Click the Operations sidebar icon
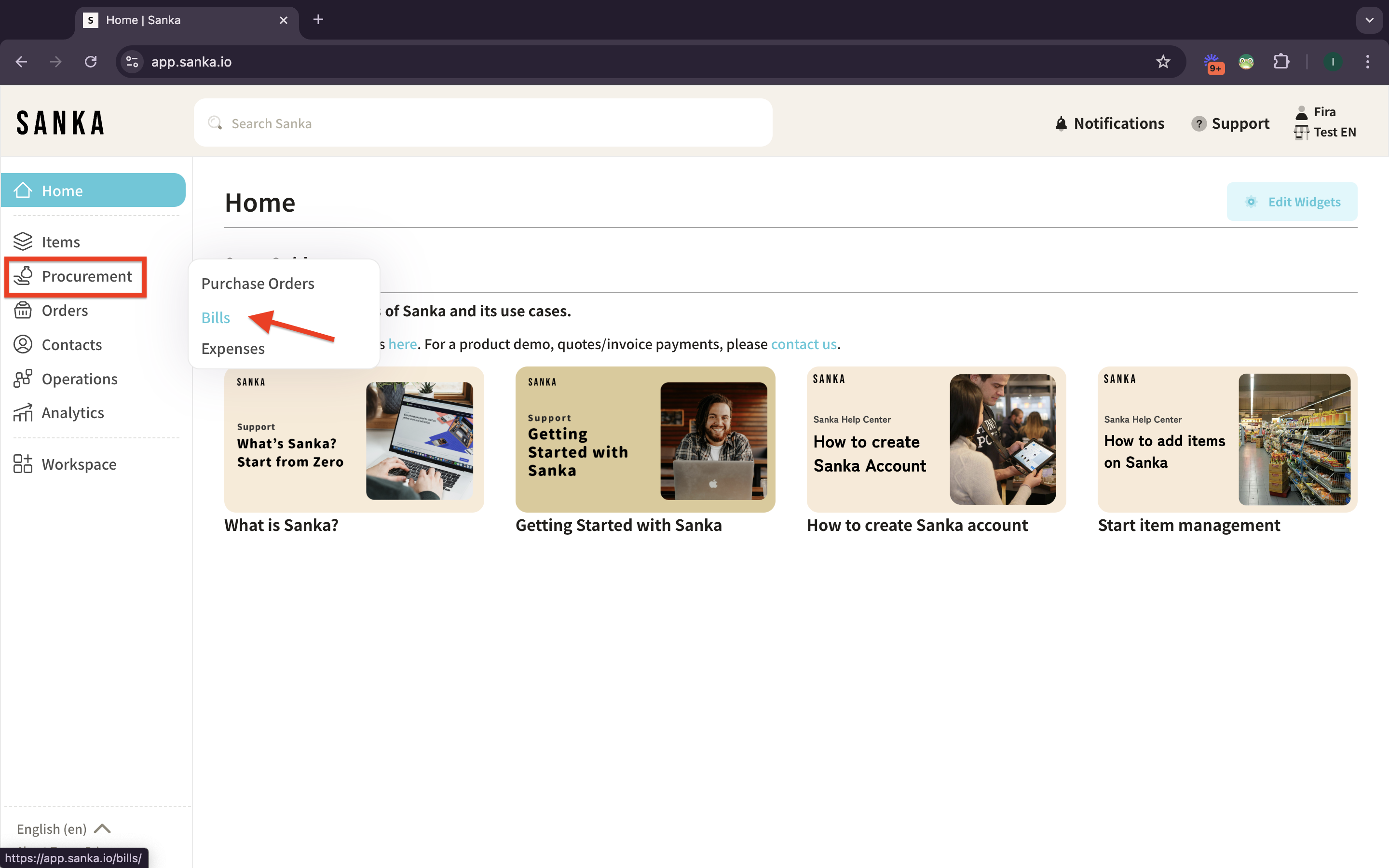1389x868 pixels. pyautogui.click(x=23, y=379)
